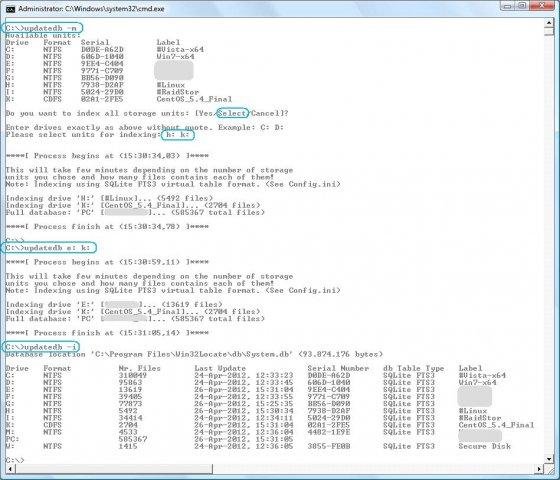Click the vertical scrollbar up arrow

pos(549,23)
